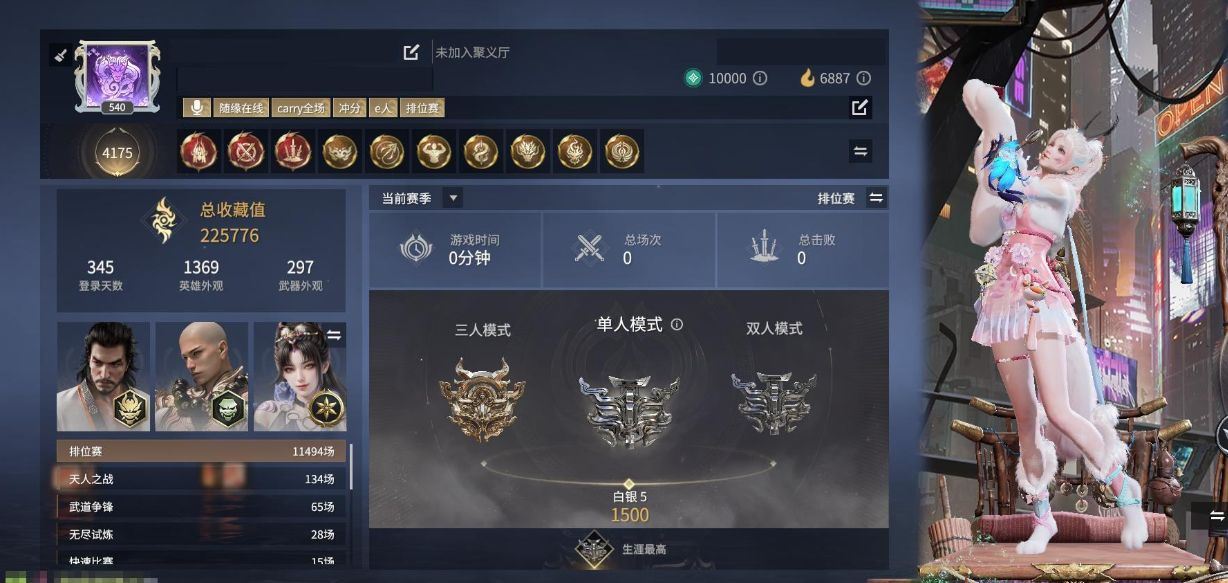Click the microphone tag icon

click(x=198, y=108)
